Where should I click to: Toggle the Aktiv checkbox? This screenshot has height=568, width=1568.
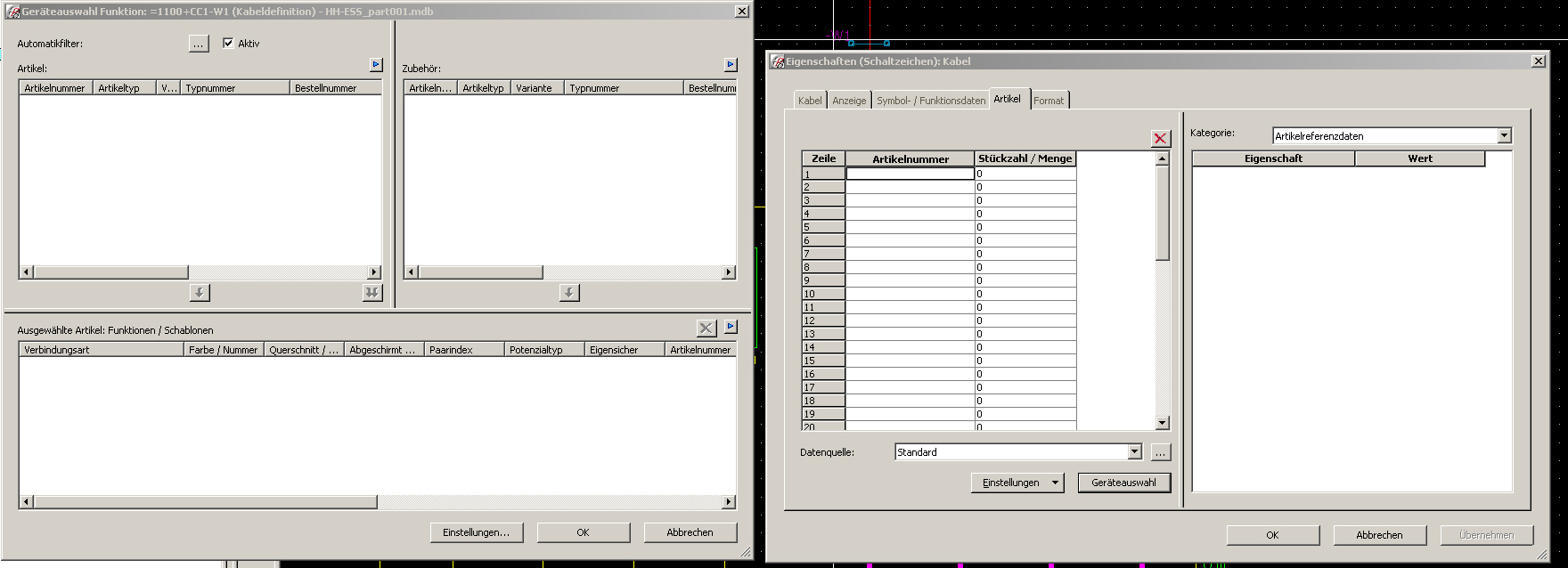point(228,43)
